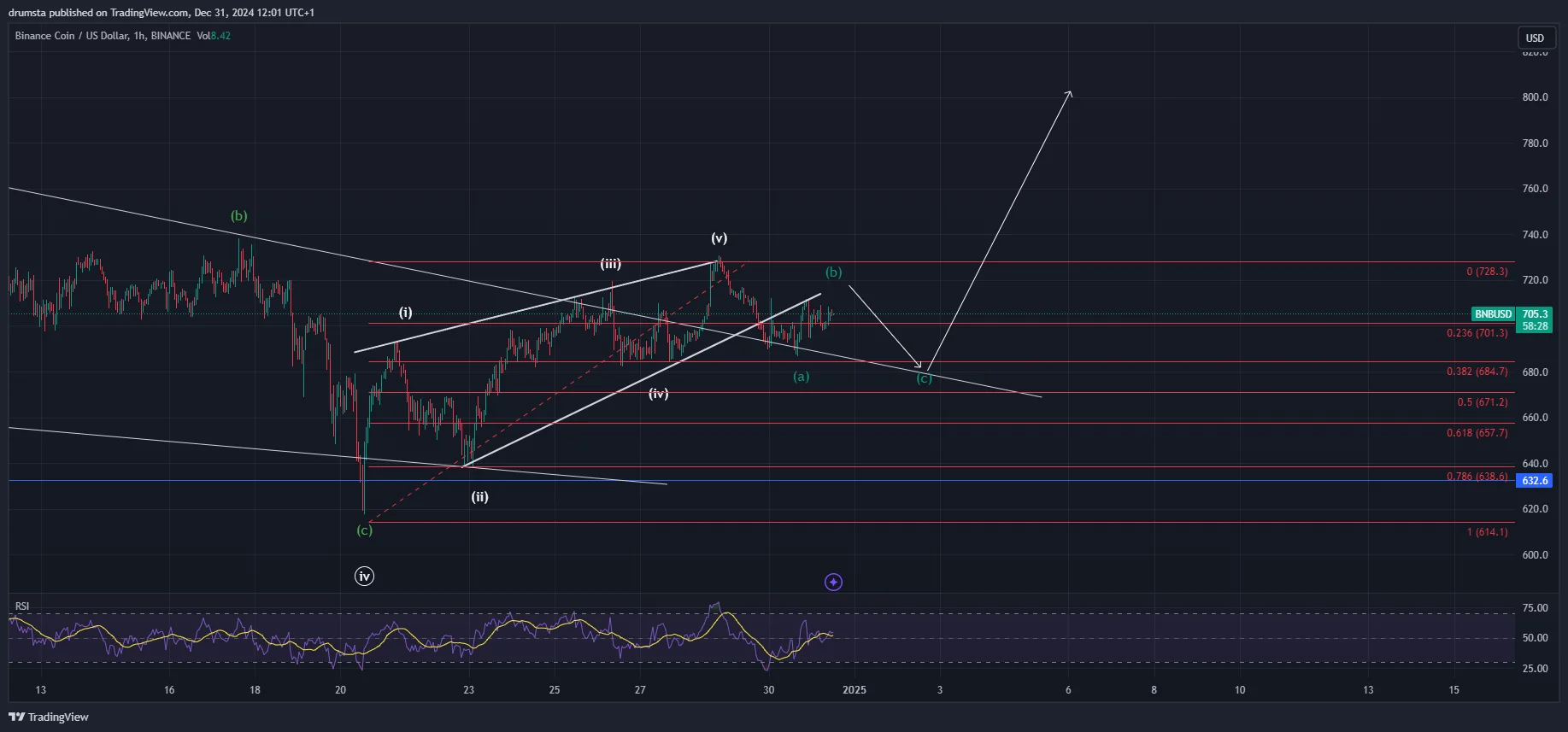Click the 800.0 price axis value
This screenshot has height=732, width=1568.
[1535, 97]
